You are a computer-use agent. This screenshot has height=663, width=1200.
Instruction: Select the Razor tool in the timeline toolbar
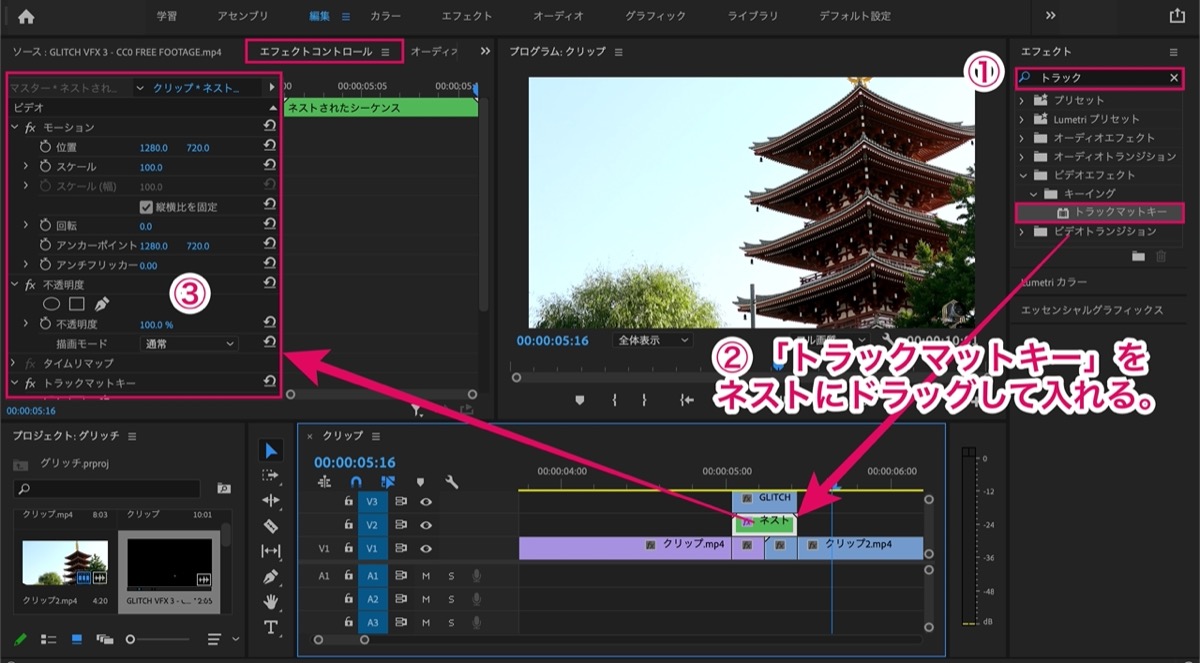(x=270, y=526)
